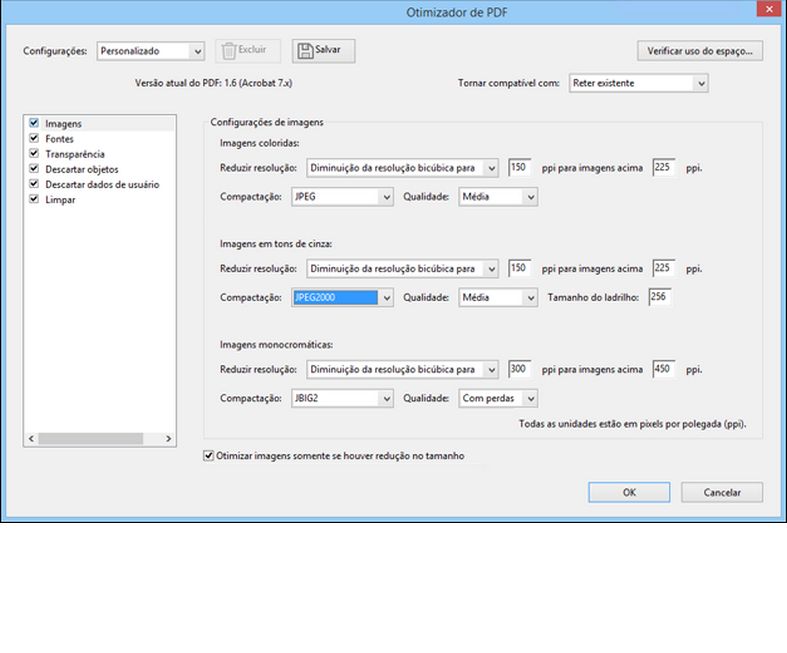The height and width of the screenshot is (653, 787).
Task: Click the Salvar floppy disk button
Action: 323,51
